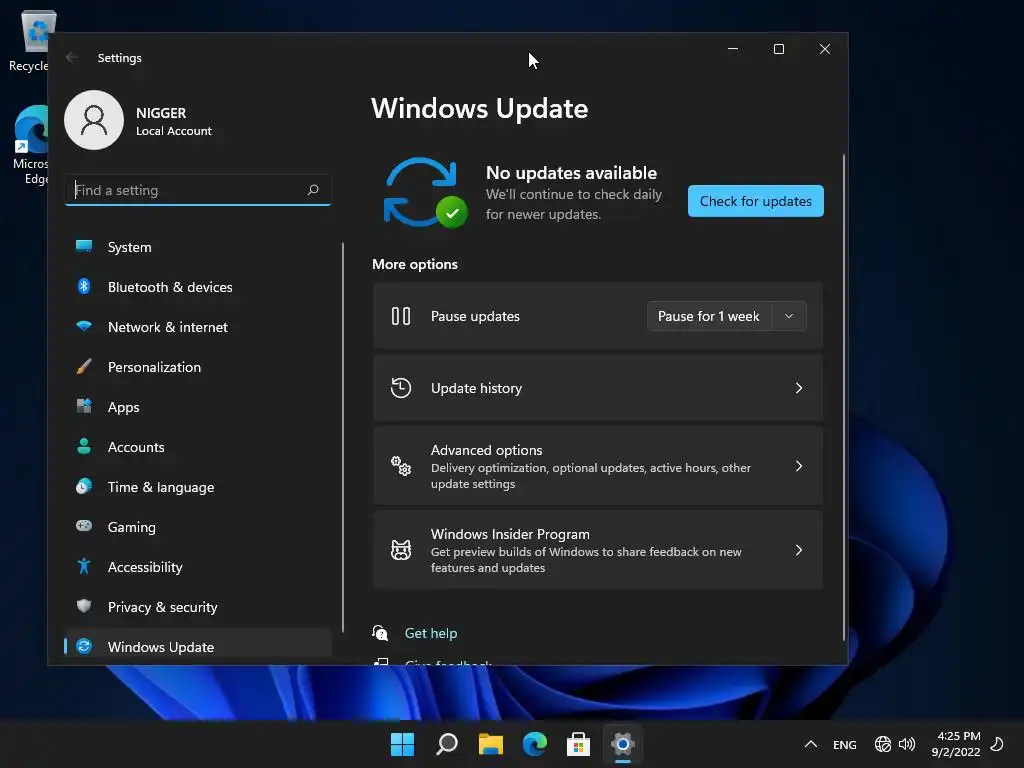Screen dimensions: 1024x768
Task: Go to Network & internet settings
Action: [198, 327]
